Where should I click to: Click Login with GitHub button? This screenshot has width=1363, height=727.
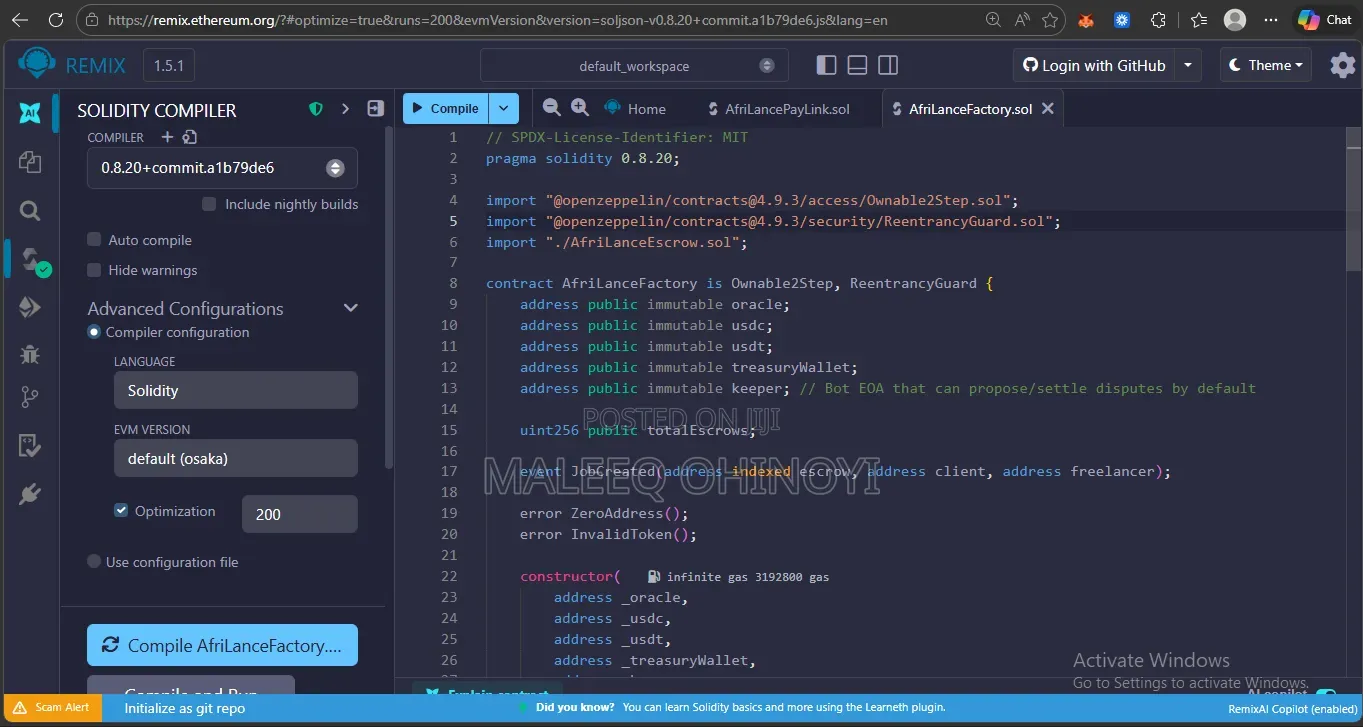(x=1094, y=65)
